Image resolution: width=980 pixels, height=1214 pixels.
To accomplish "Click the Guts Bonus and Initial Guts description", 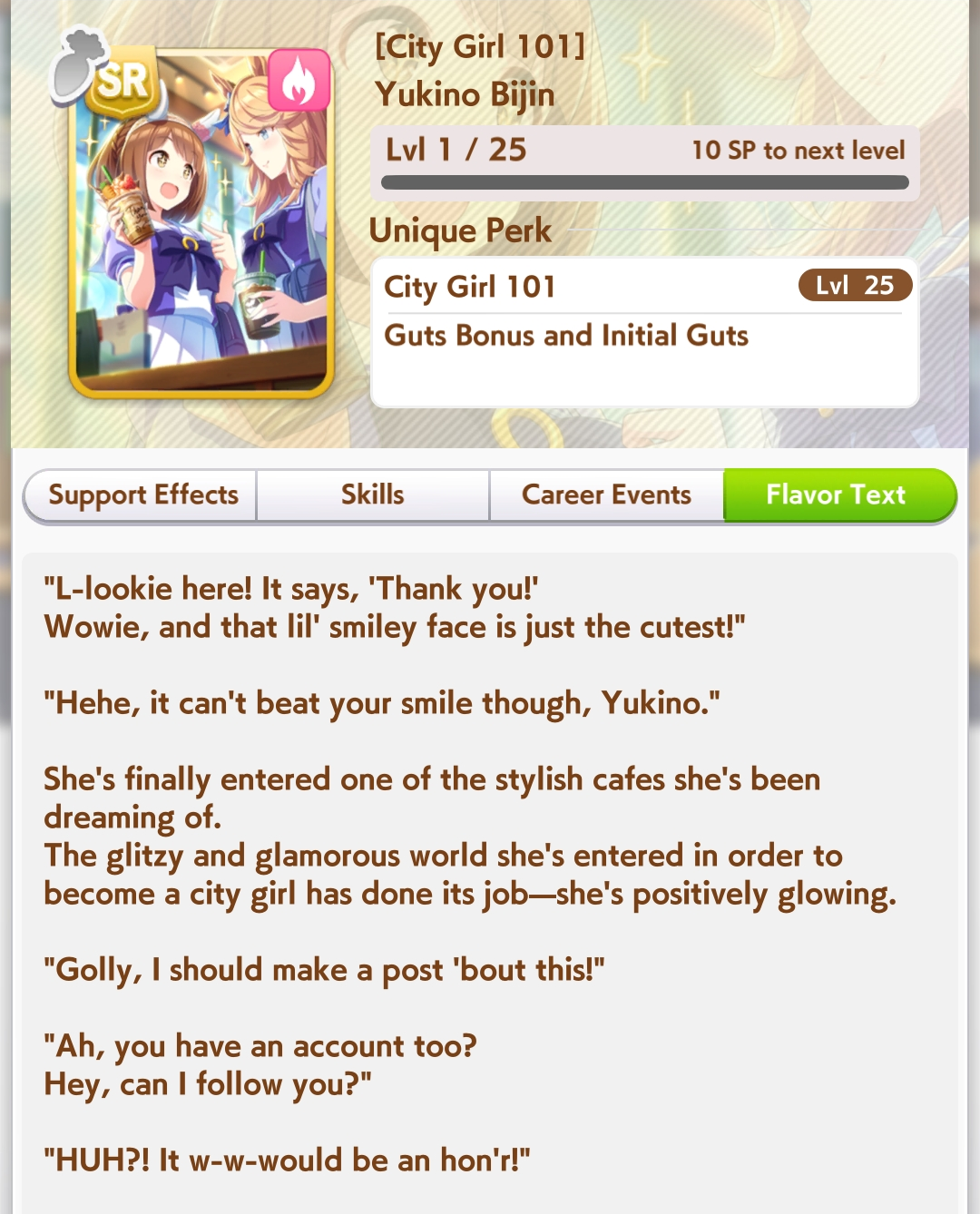I will point(566,336).
